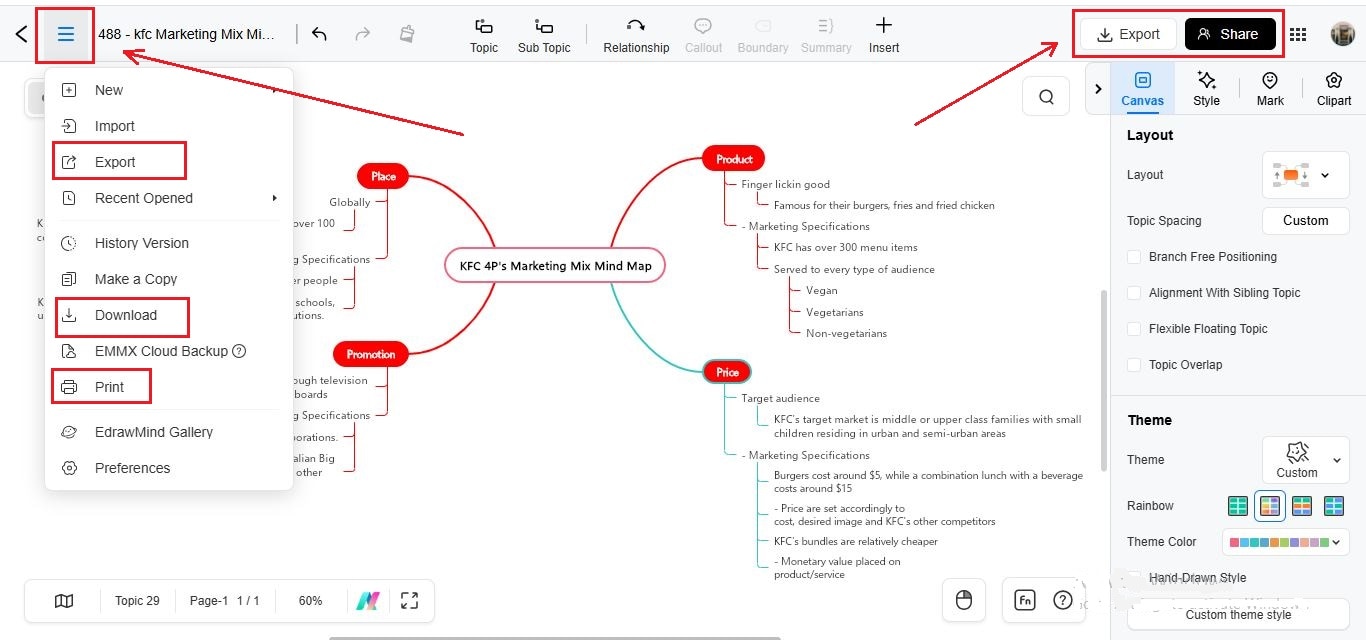Click the Fn shortcut keys icon
Screen dimensions: 1366x640
1024,600
